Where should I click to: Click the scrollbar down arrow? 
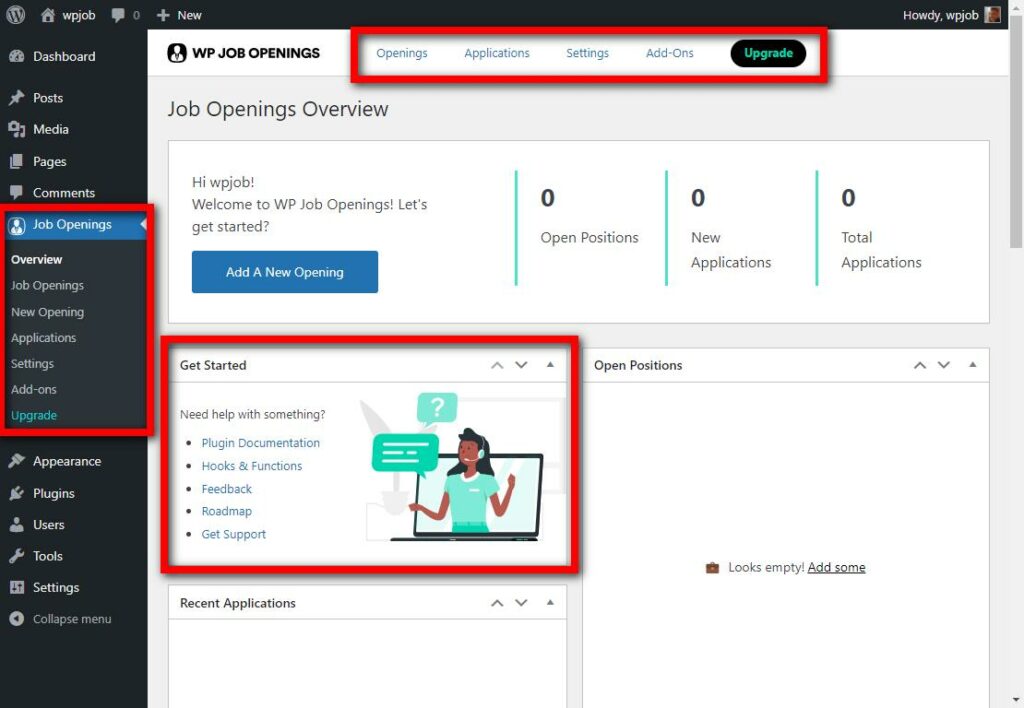pyautogui.click(x=1016, y=701)
